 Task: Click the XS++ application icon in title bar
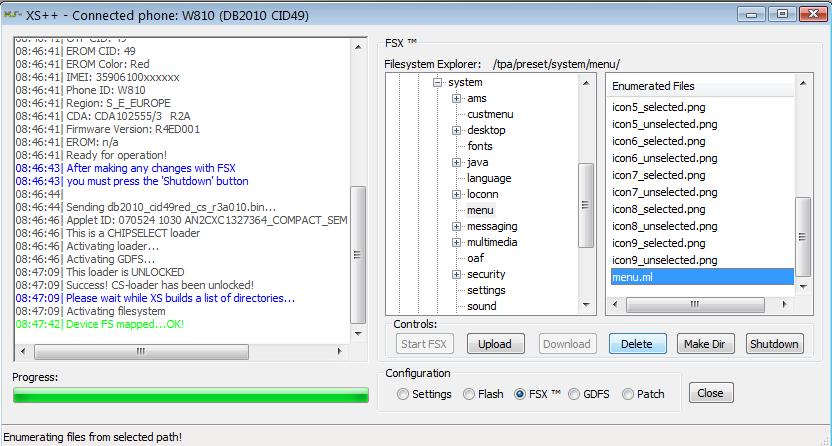coord(12,15)
